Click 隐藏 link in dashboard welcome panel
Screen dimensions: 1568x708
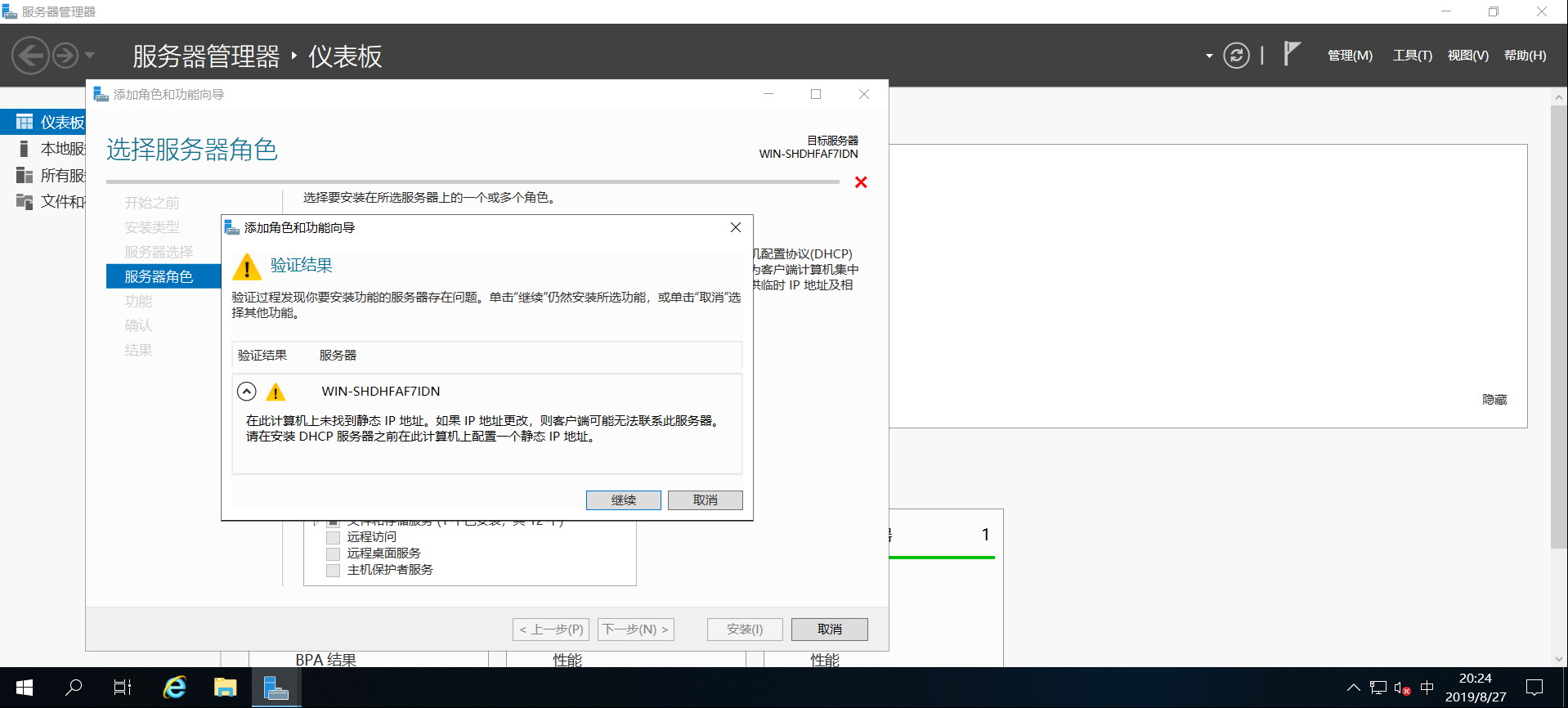(x=1494, y=399)
